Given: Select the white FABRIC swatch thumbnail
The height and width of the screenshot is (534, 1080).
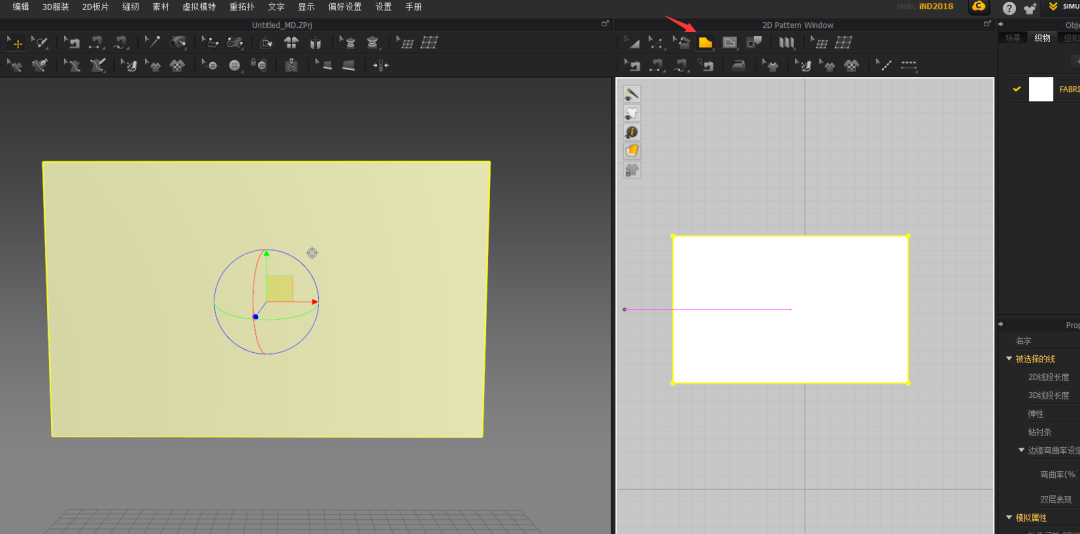Looking at the screenshot, I should pos(1041,89).
